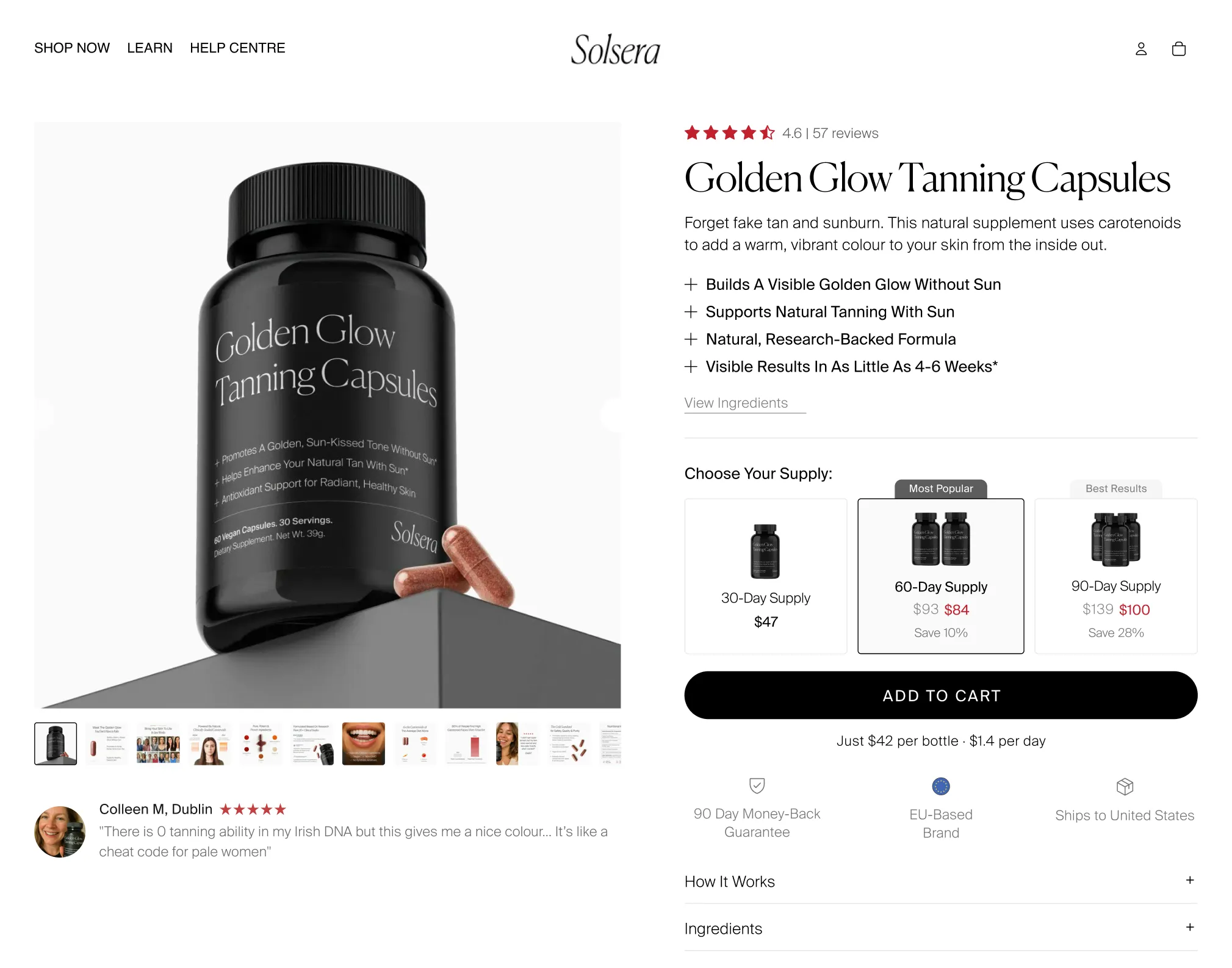The height and width of the screenshot is (968, 1232).
Task: Expand the How It Works section
Action: (x=940, y=881)
